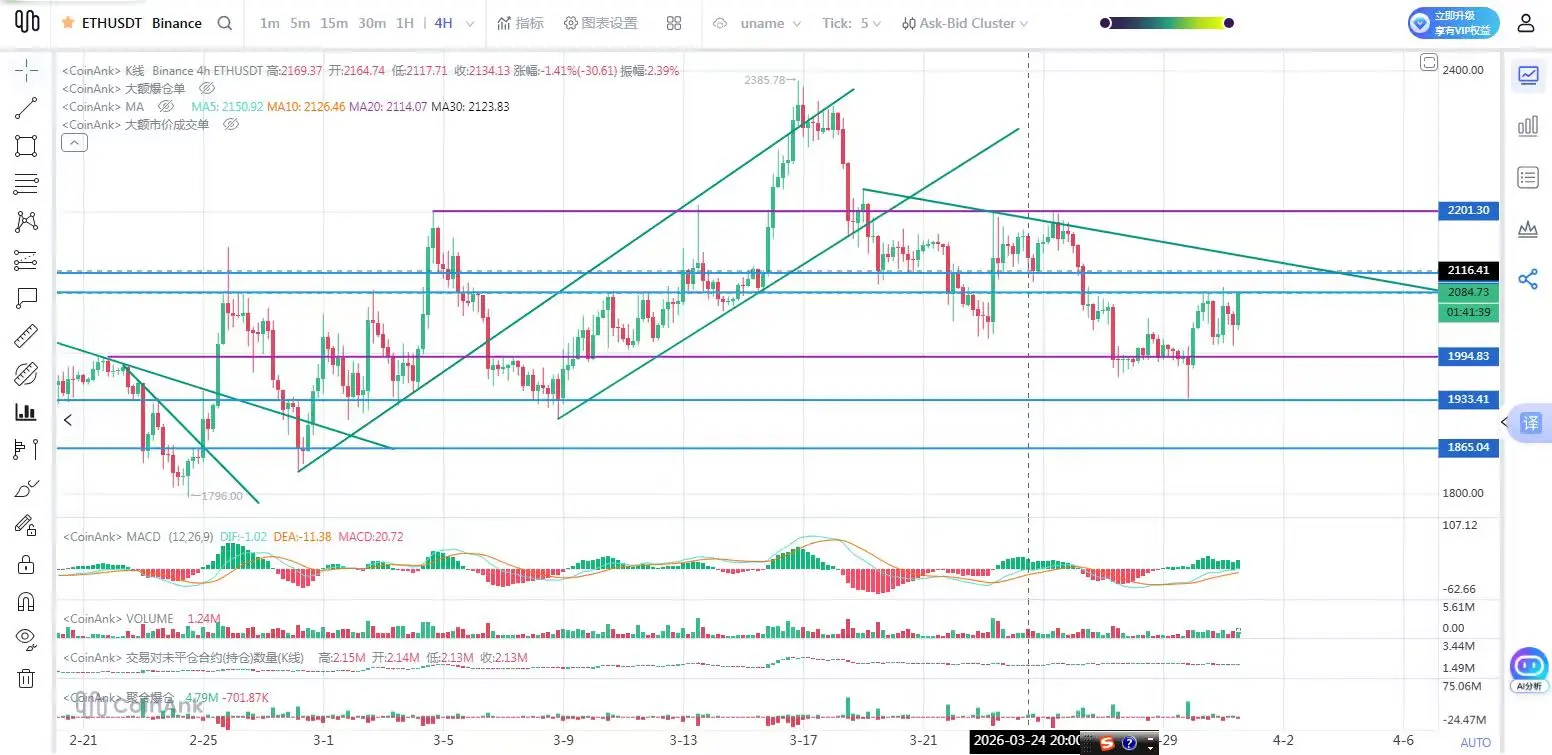Viewport: 1552px width, 755px height.
Task: Open the bar chart panel in right sidebar
Action: [x=1528, y=126]
